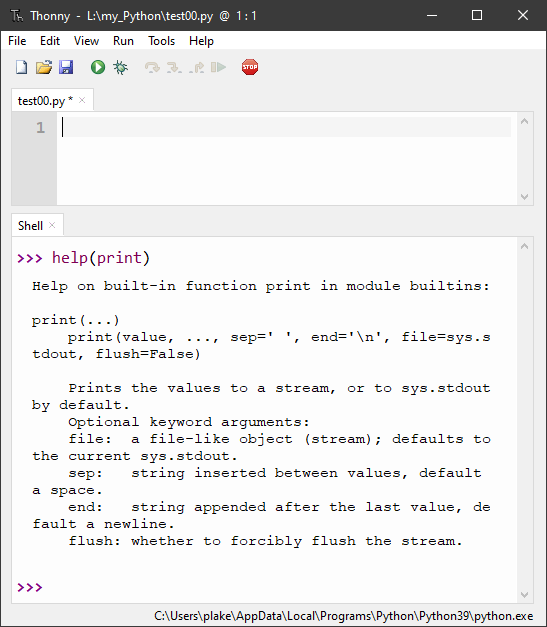
Task: Close the test00.py tab
Action: click(x=82, y=100)
